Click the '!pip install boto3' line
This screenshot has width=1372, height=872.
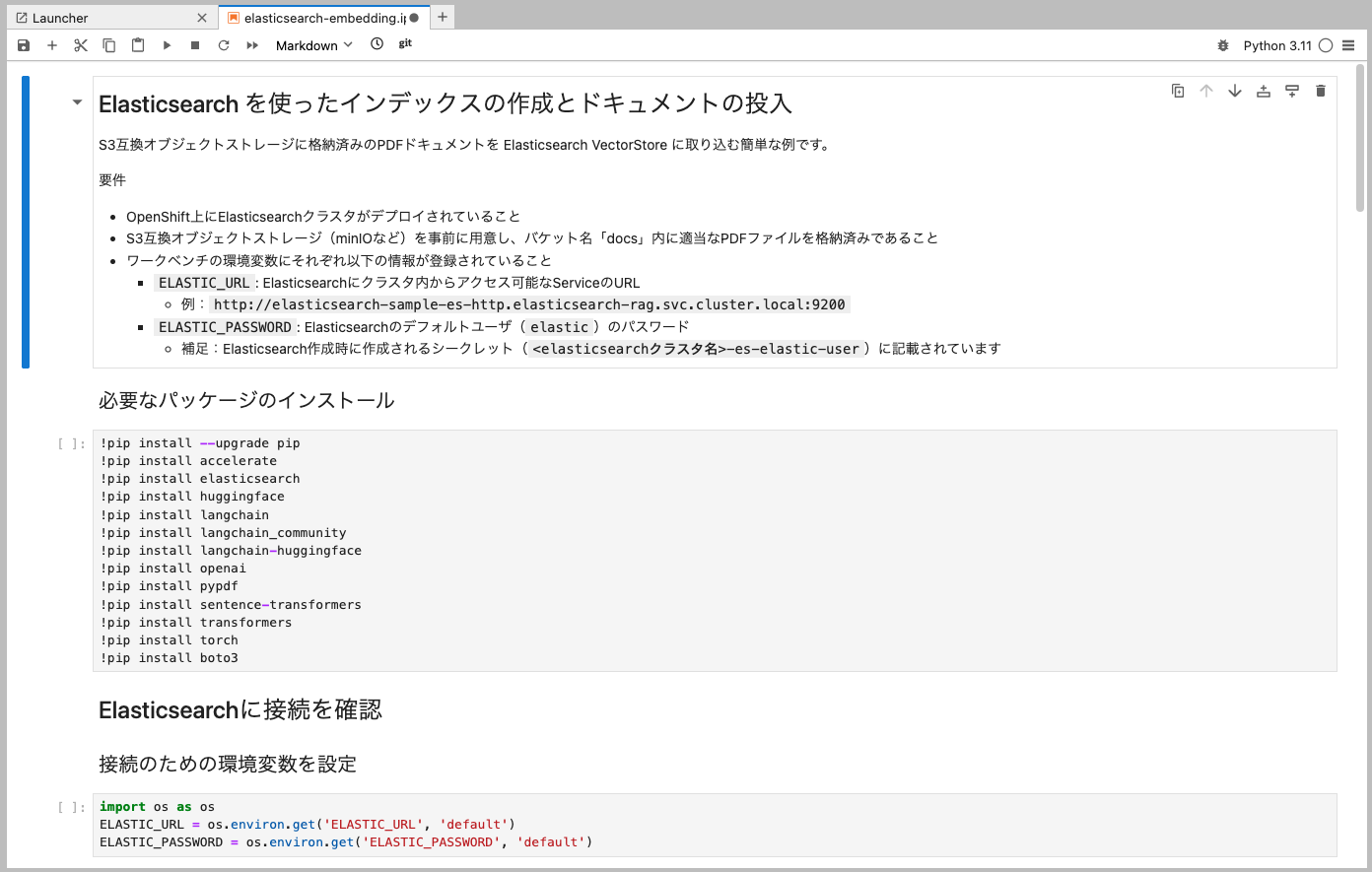pyautogui.click(x=169, y=658)
